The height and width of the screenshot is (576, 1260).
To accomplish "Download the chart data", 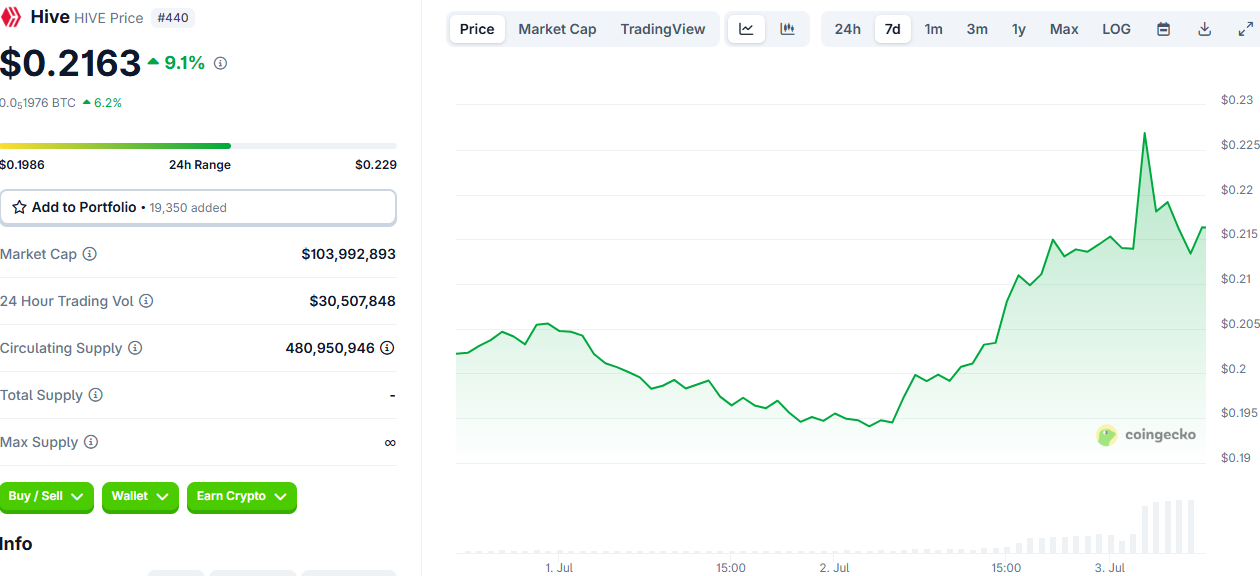I will pyautogui.click(x=1205, y=29).
